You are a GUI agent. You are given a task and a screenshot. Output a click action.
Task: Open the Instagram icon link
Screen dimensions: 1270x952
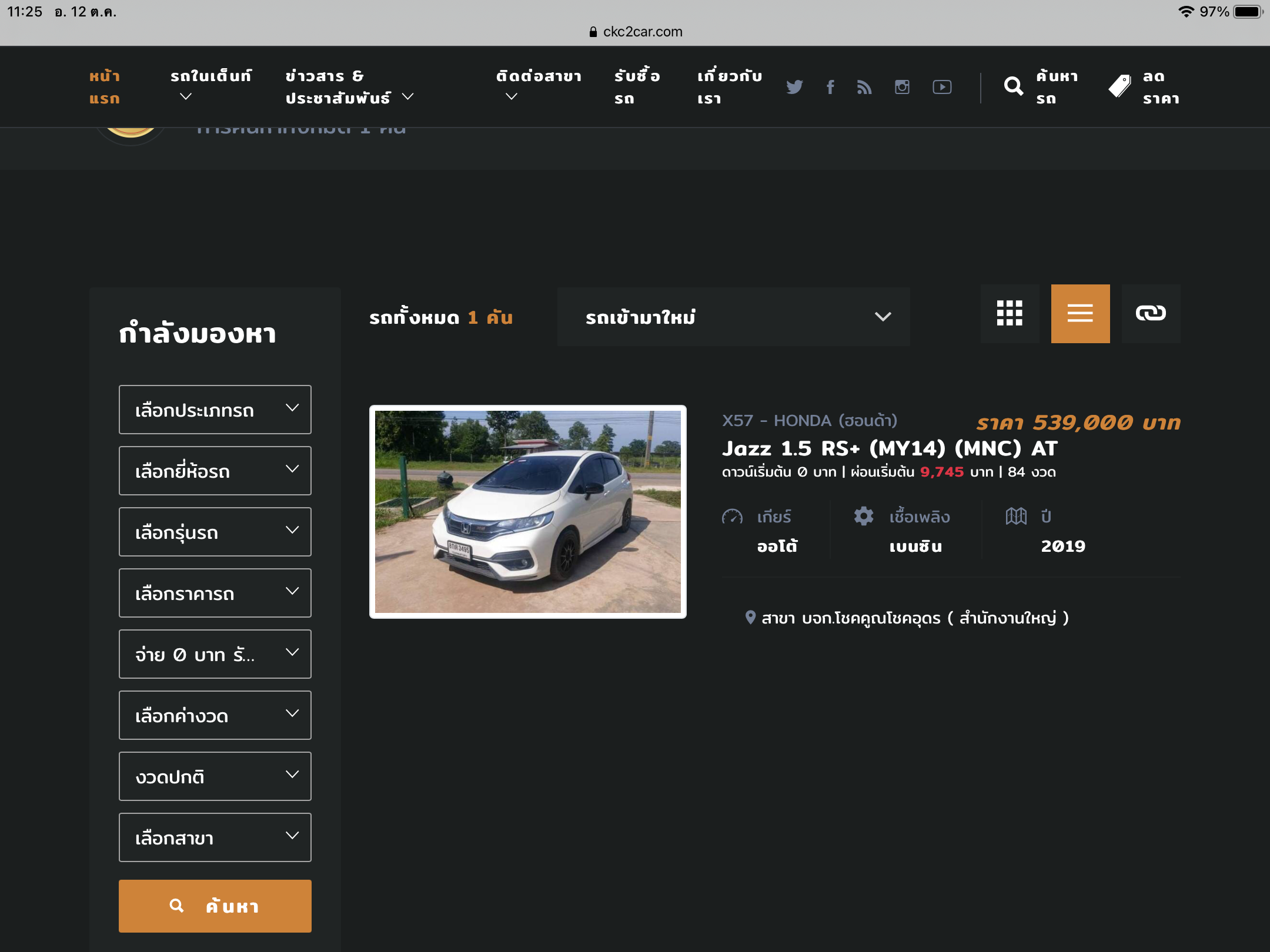pos(902,87)
